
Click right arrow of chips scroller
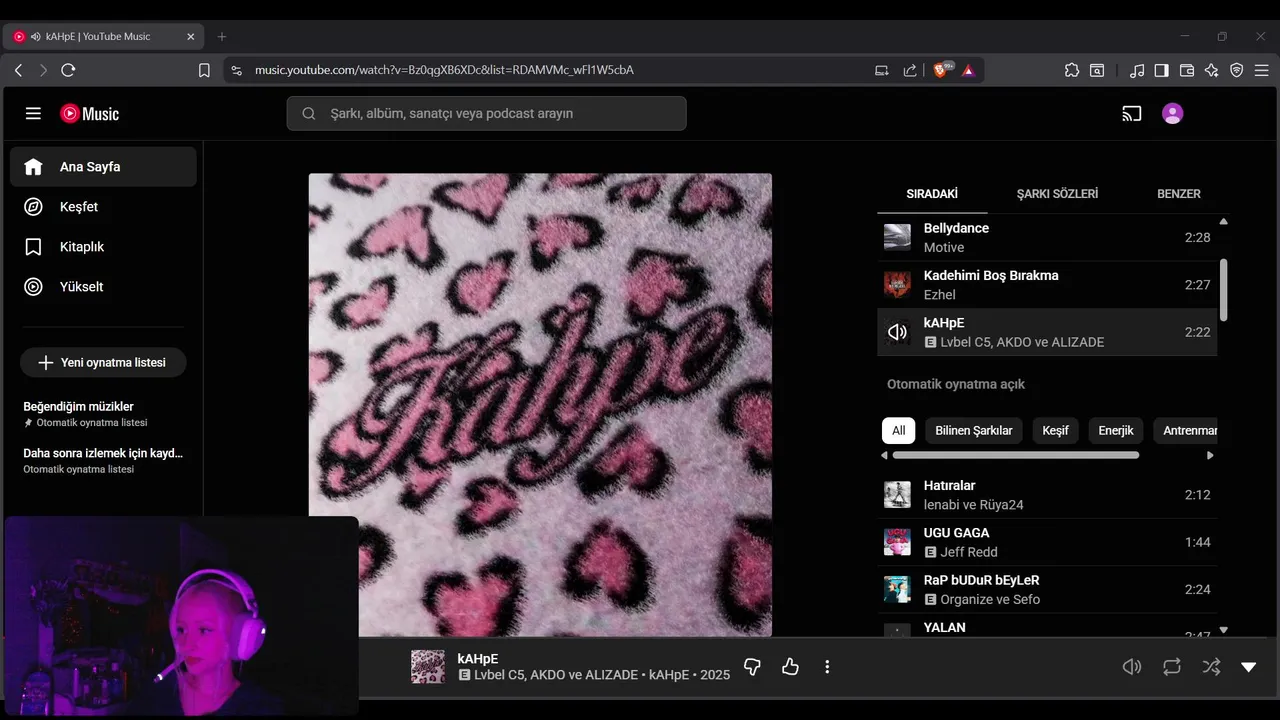(1210, 455)
